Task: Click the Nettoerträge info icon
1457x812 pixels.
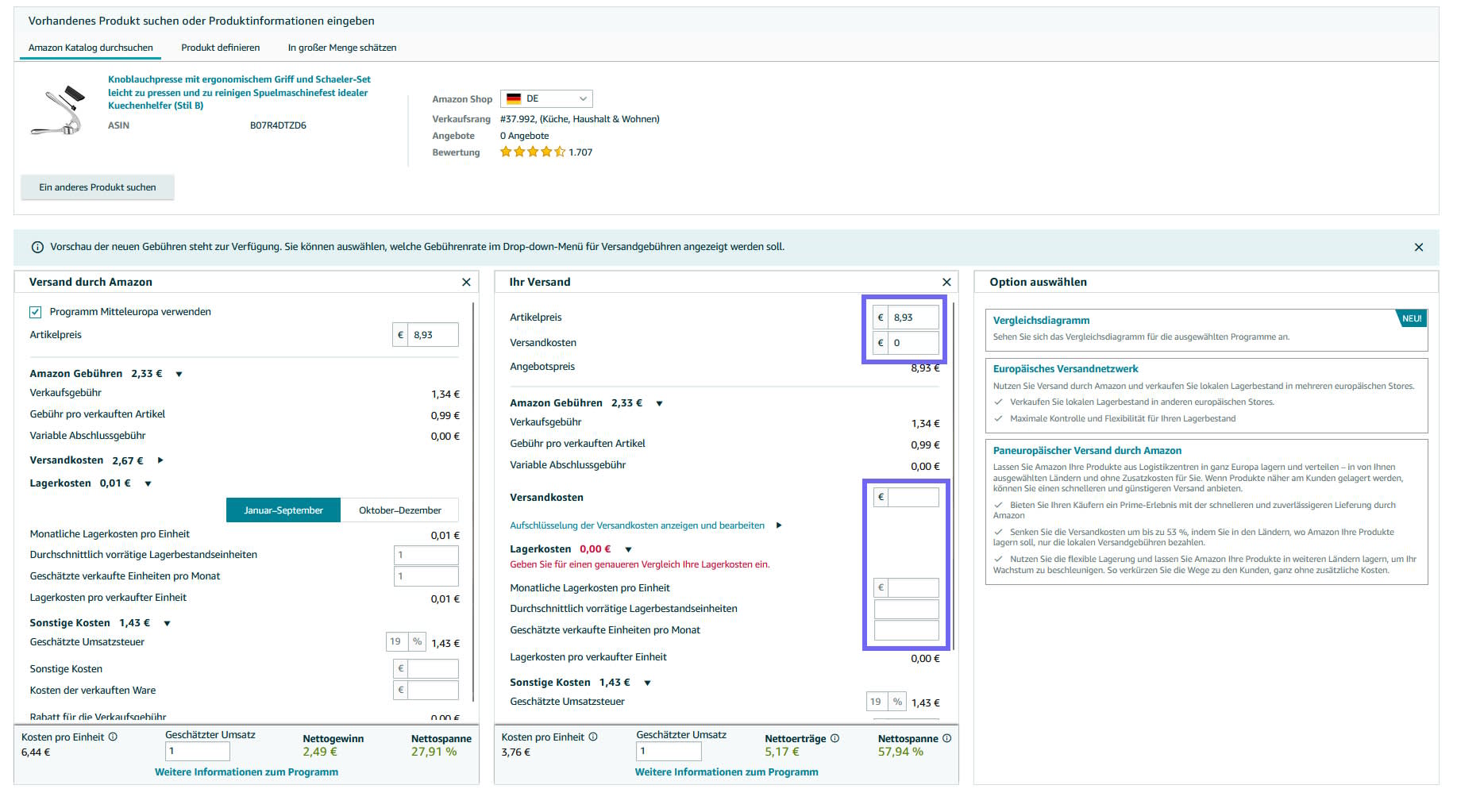Action: (834, 738)
